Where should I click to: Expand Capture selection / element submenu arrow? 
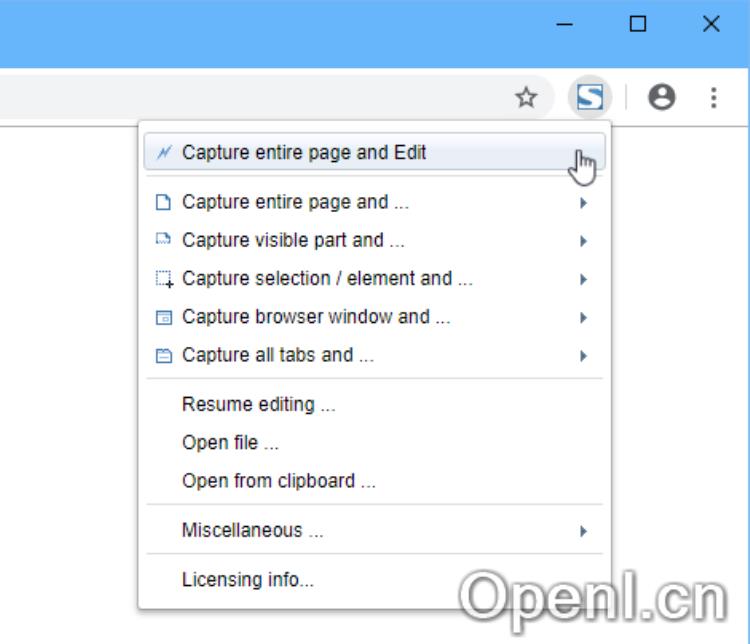(x=583, y=279)
